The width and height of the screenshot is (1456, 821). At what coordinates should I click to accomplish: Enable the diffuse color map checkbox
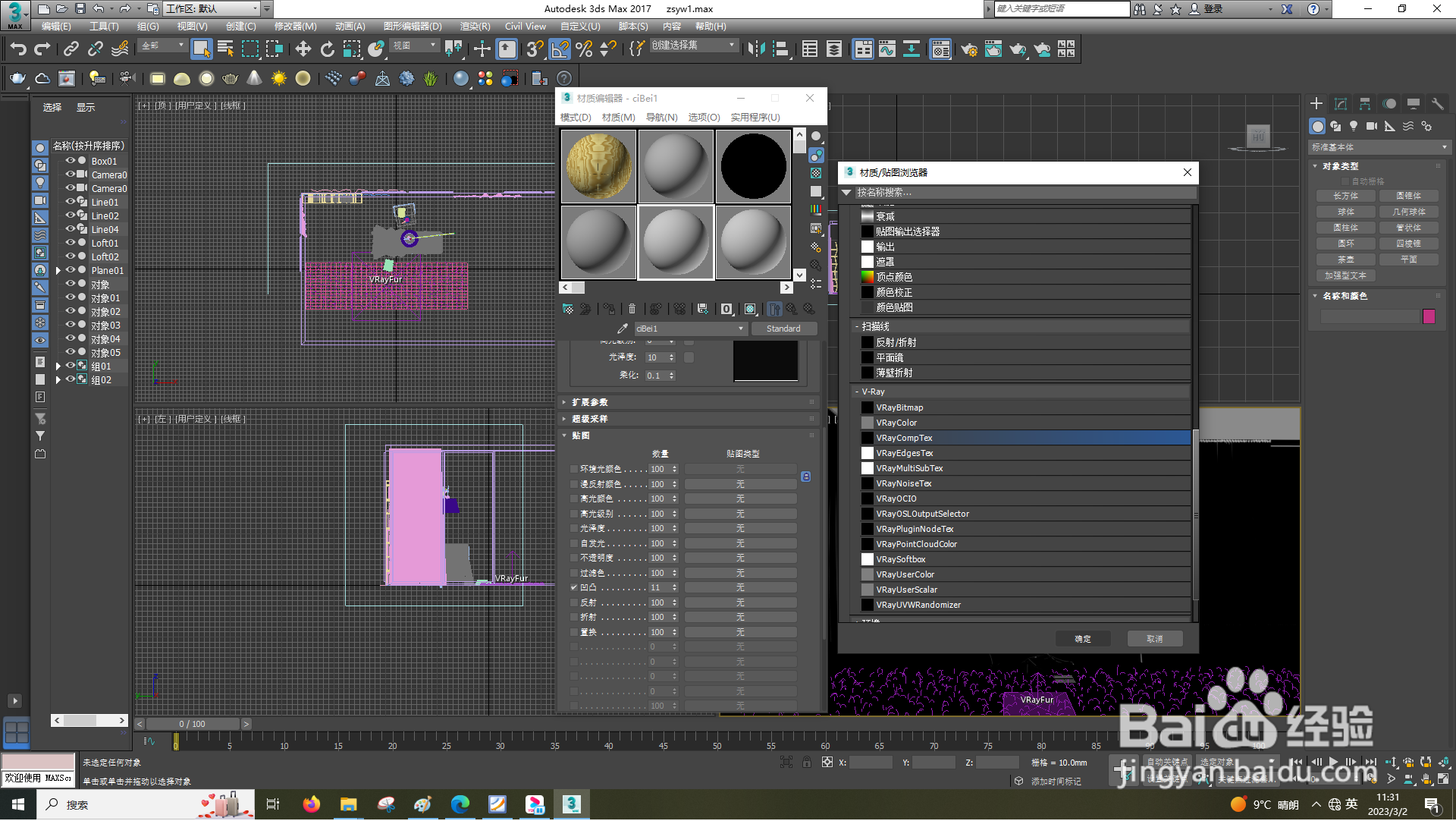click(x=574, y=484)
